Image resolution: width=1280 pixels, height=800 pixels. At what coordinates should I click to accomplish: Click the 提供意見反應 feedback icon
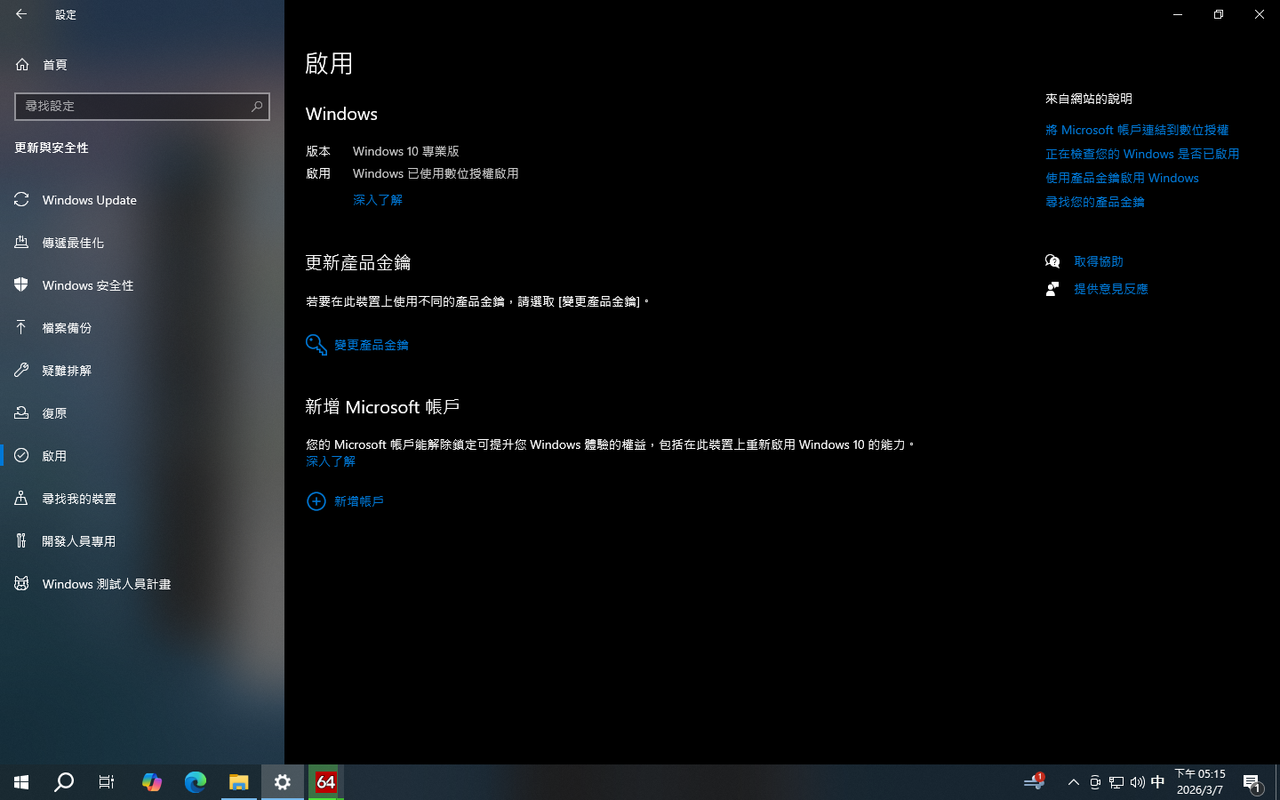coord(1053,288)
